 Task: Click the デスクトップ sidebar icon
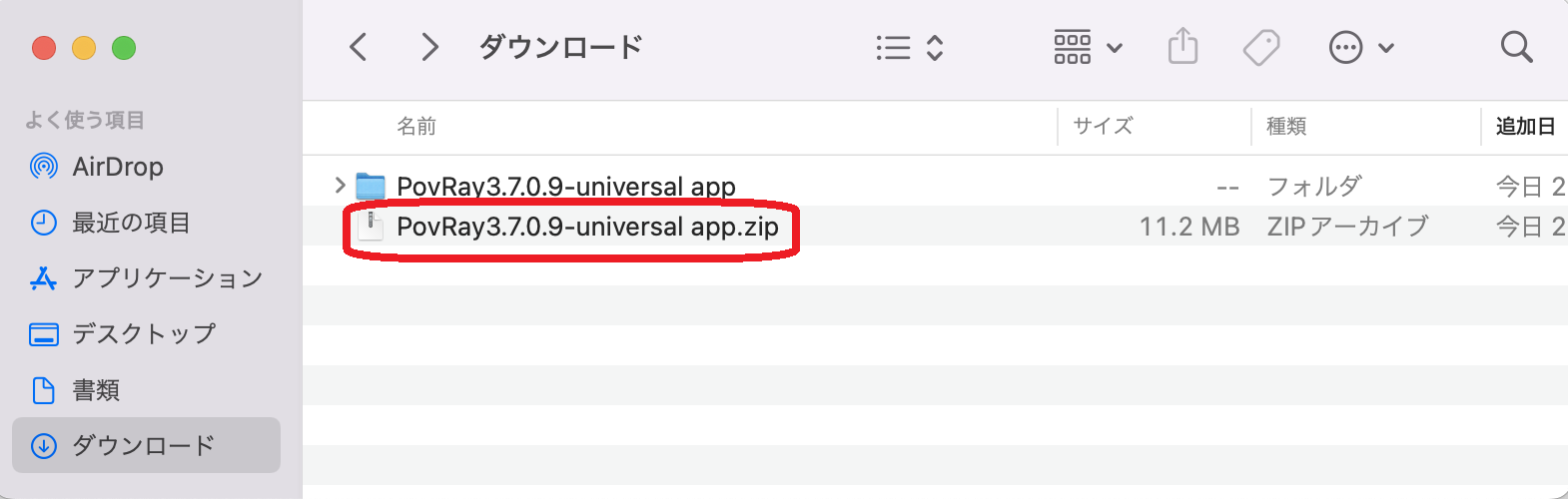(x=44, y=334)
